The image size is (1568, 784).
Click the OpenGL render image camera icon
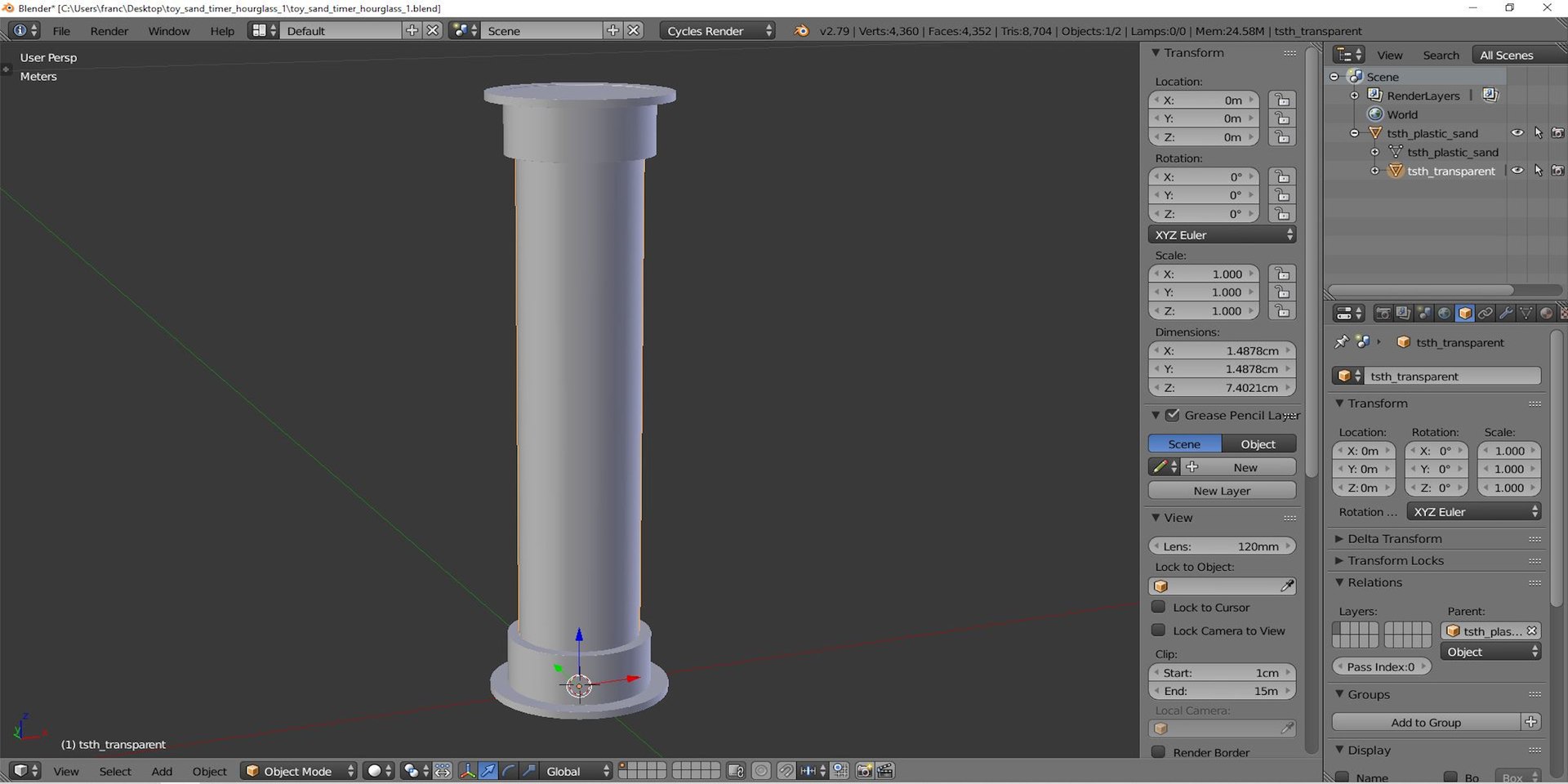pyautogui.click(x=864, y=771)
